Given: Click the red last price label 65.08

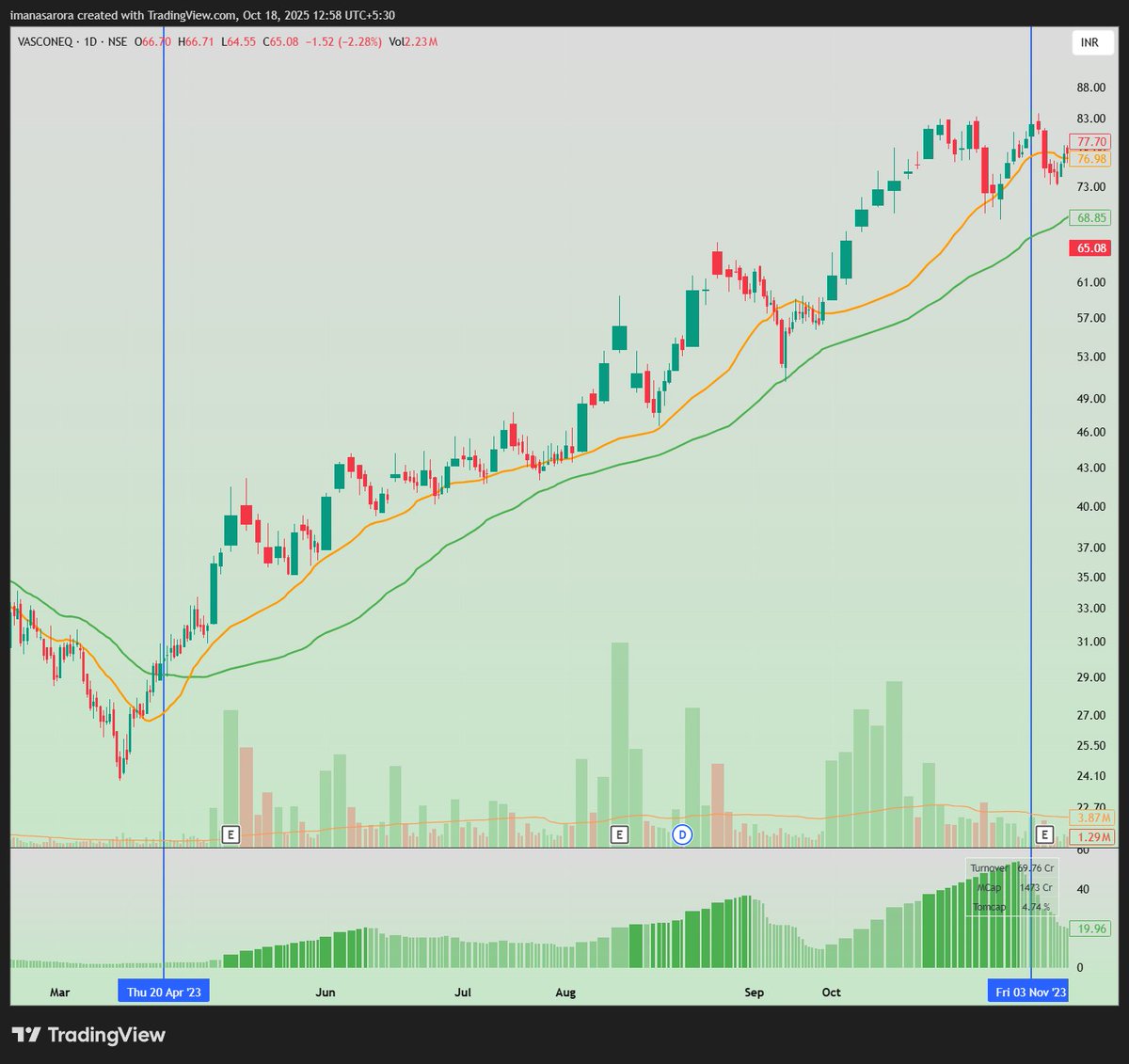Looking at the screenshot, I should coord(1088,247).
